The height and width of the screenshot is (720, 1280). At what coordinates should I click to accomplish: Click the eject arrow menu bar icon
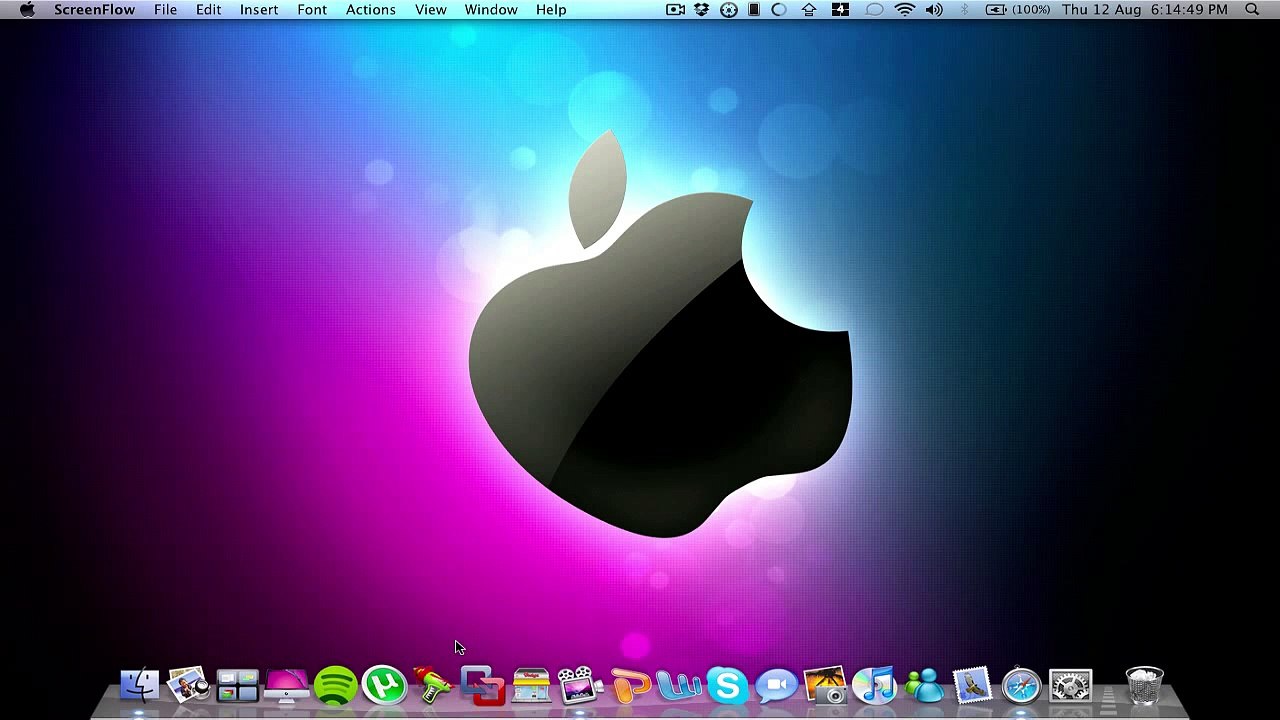pyautogui.click(x=809, y=10)
